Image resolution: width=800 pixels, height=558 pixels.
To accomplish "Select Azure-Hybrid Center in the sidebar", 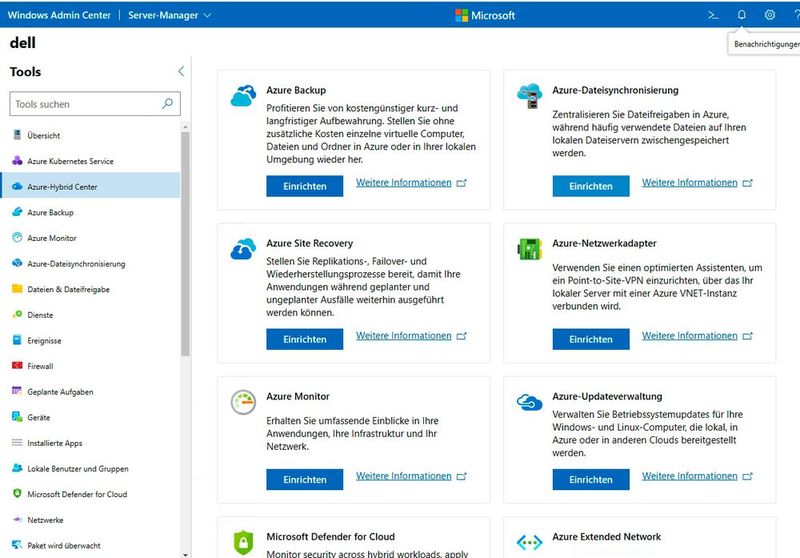I will [90, 186].
